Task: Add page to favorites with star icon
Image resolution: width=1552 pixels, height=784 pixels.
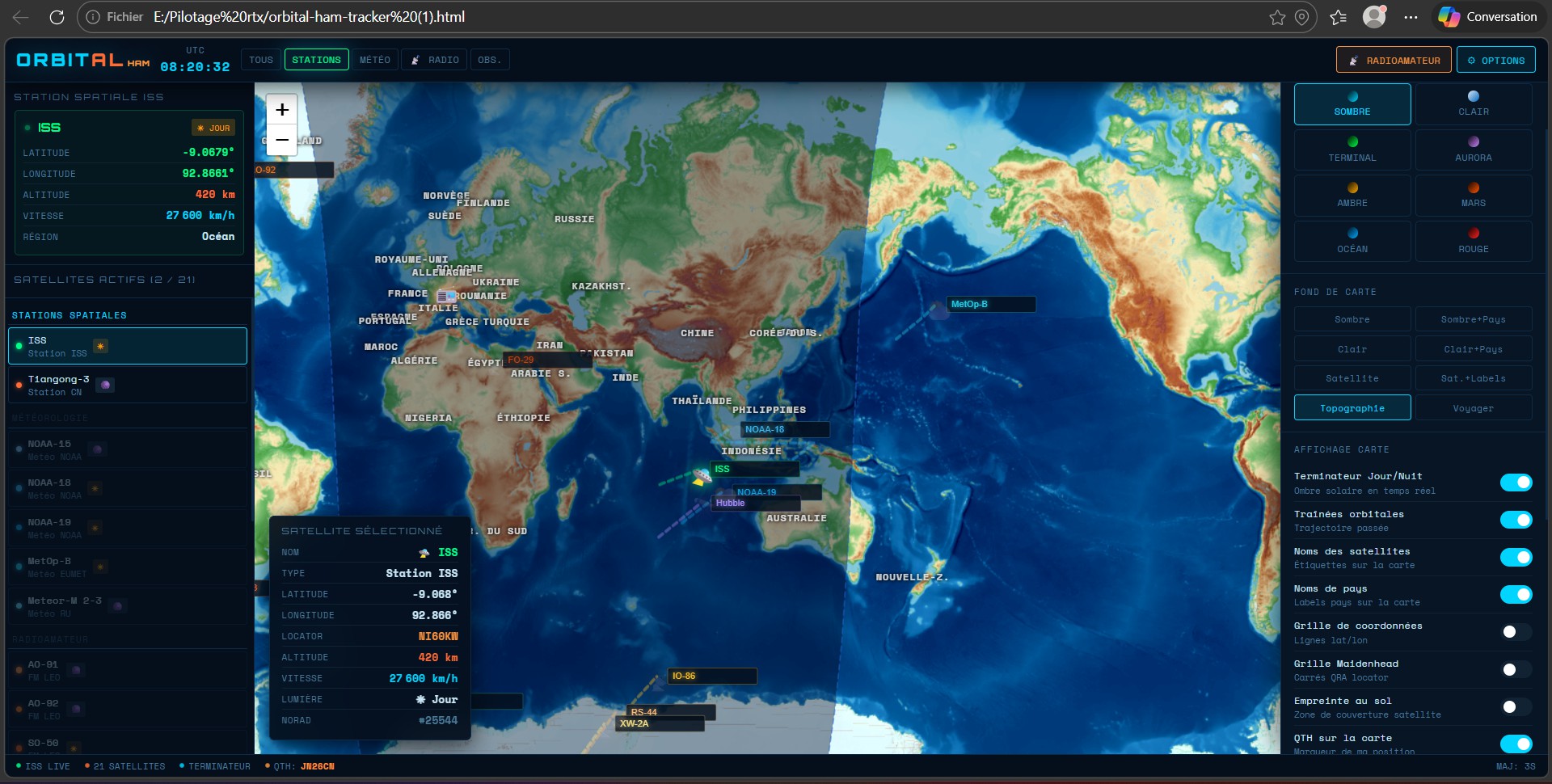Action: [1277, 17]
